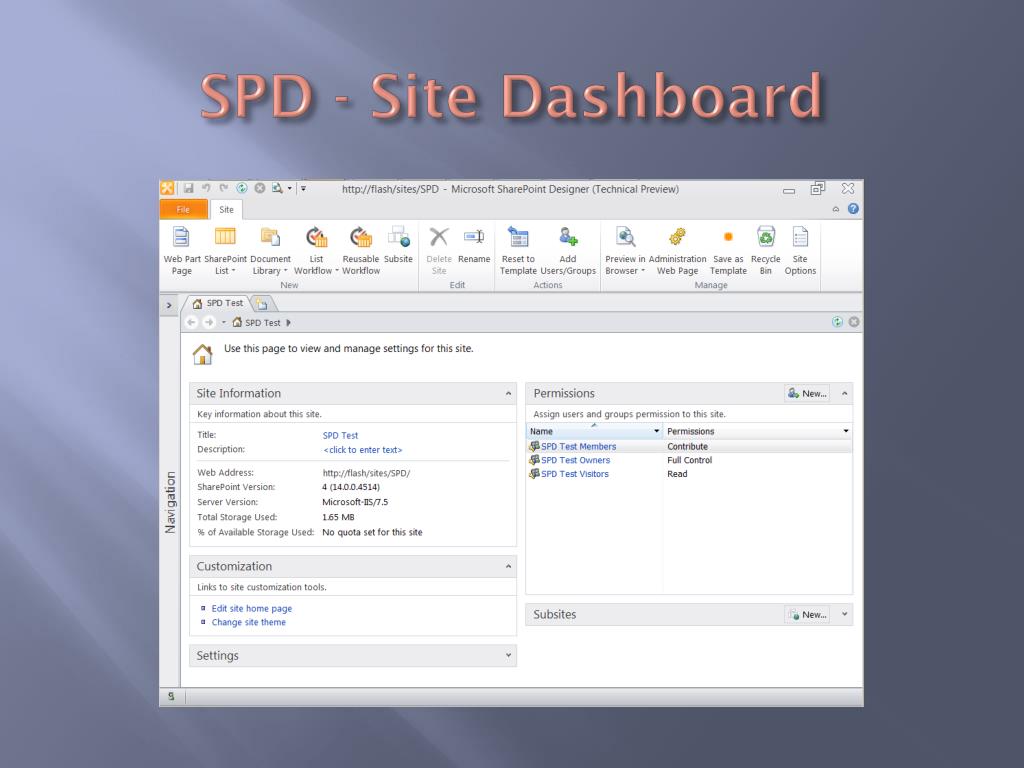The height and width of the screenshot is (768, 1024).
Task: Click the Full Control permission cell
Action: [x=690, y=460]
